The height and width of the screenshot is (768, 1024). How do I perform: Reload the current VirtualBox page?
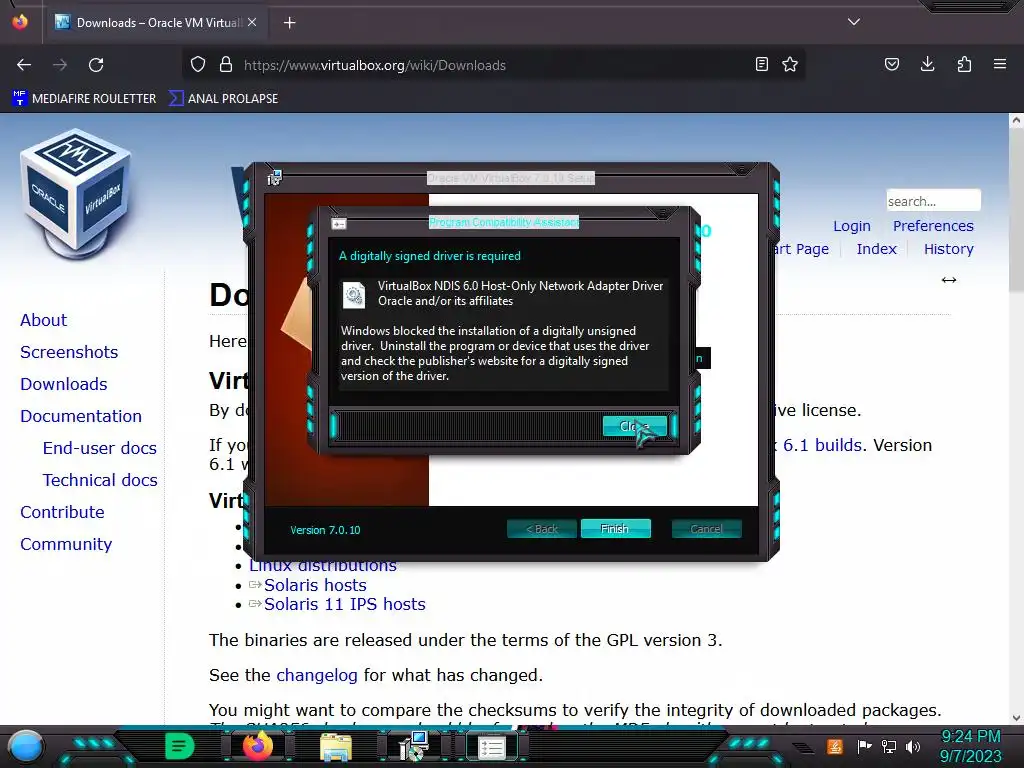(x=96, y=65)
